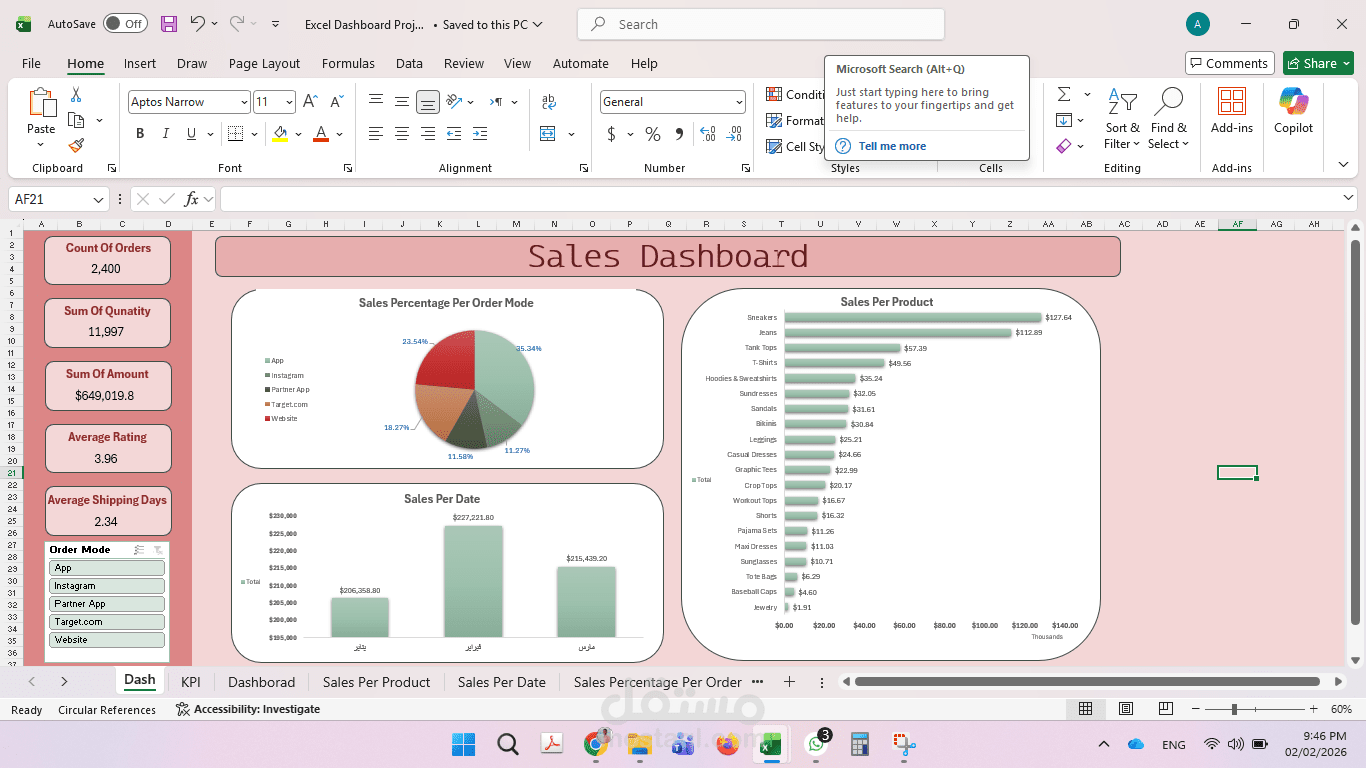Open Sort & Filter
Image resolution: width=1366 pixels, height=768 pixels.
(1122, 120)
